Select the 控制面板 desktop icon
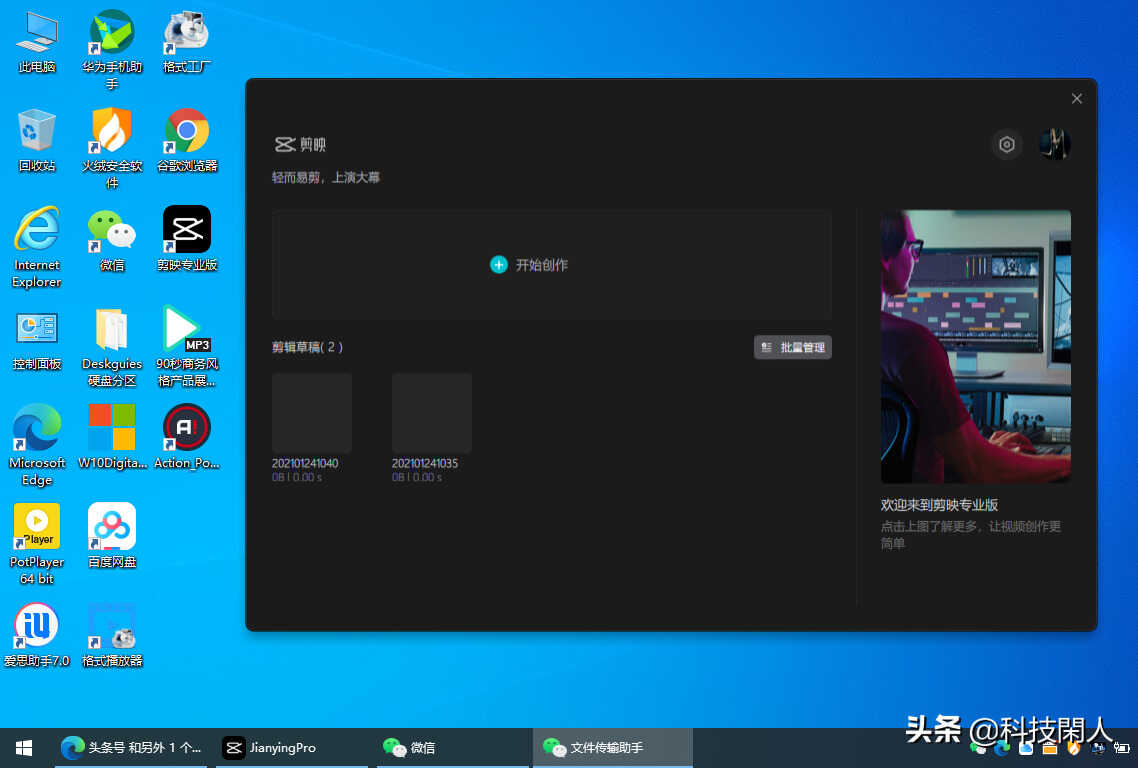The height and width of the screenshot is (768, 1138). 37,339
